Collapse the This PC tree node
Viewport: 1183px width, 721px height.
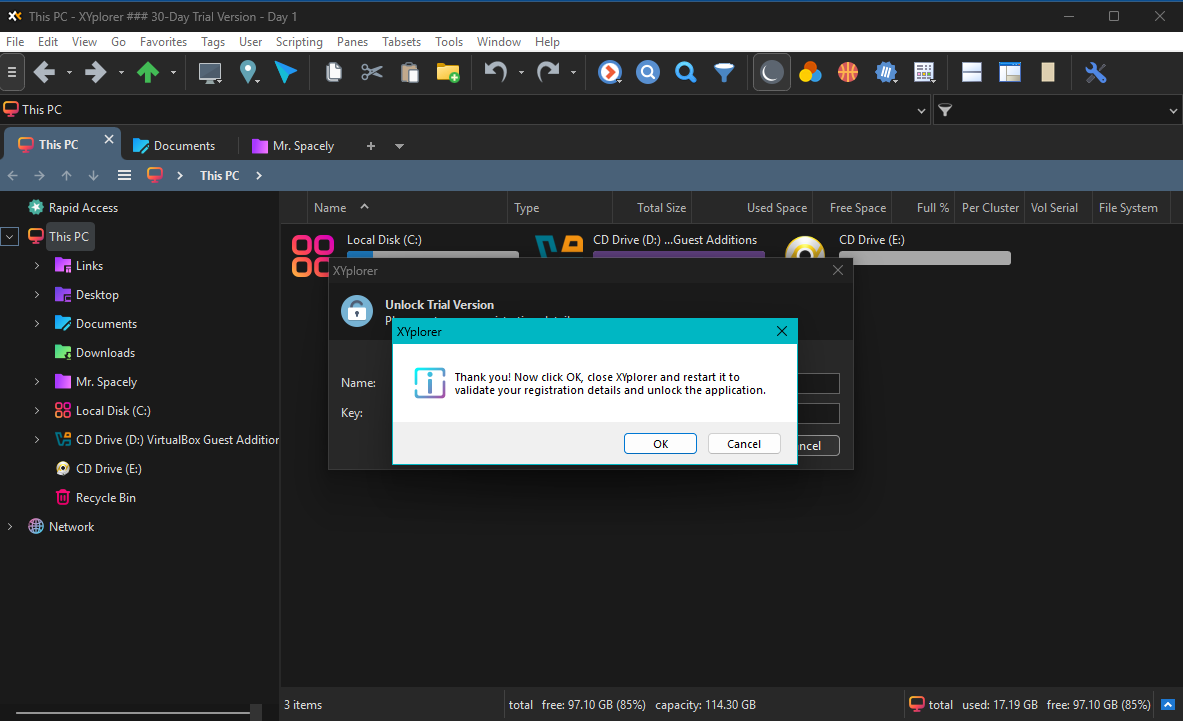pyautogui.click(x=10, y=237)
